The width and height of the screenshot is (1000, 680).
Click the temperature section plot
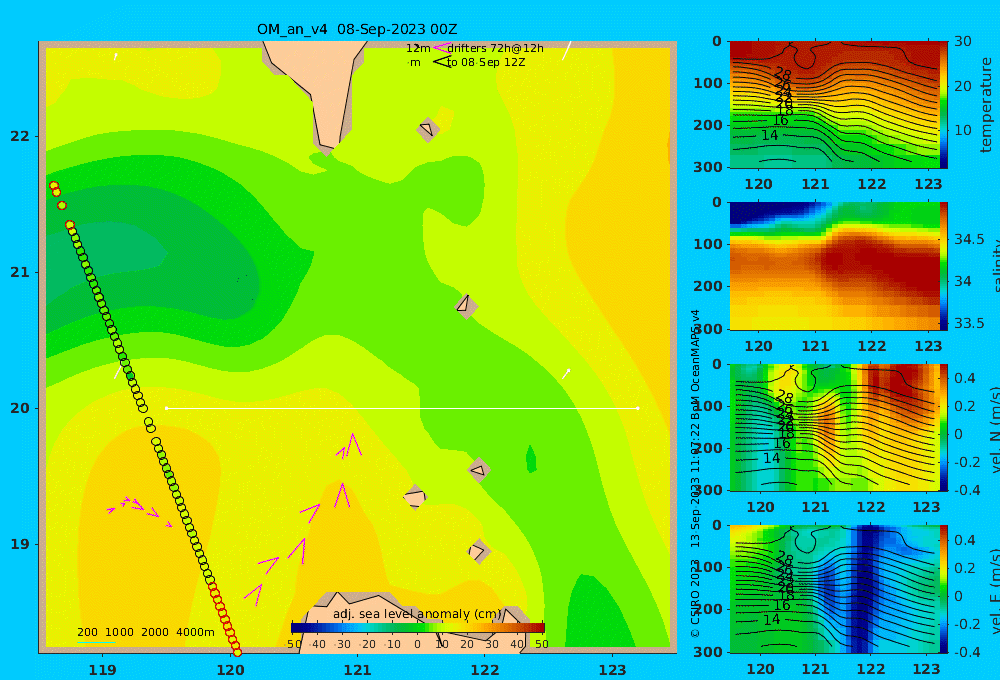835,105
